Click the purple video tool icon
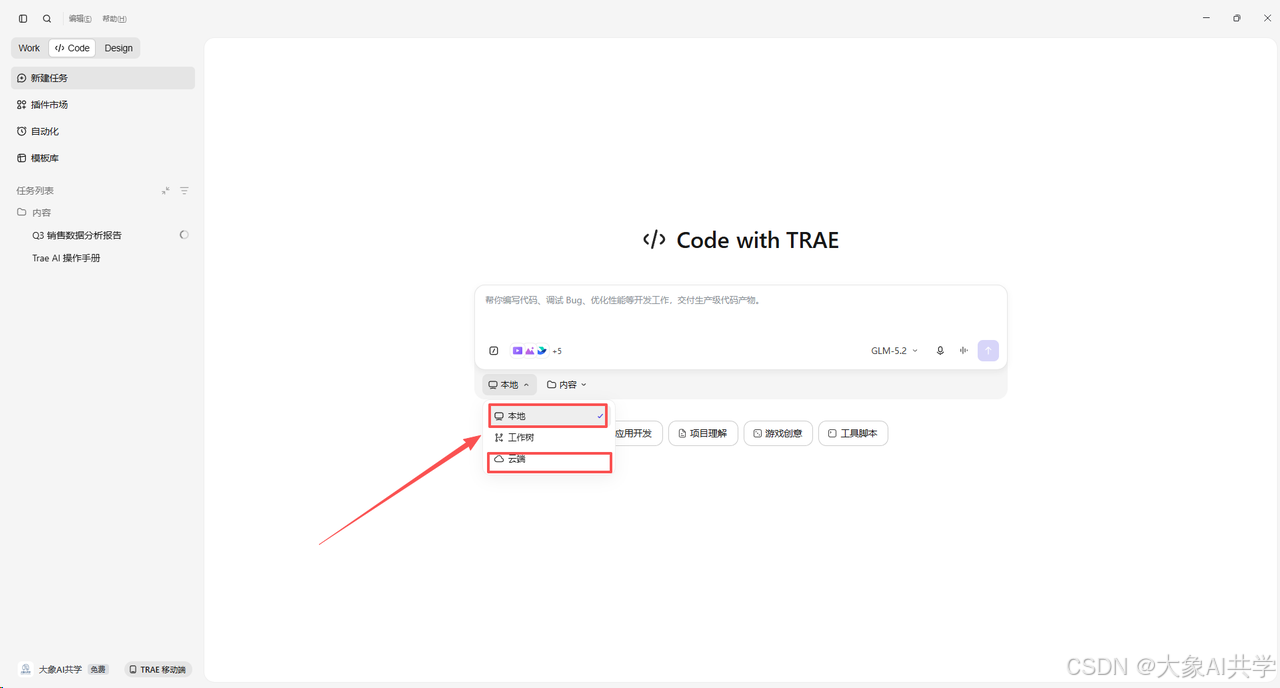The width and height of the screenshot is (1280, 688). [518, 351]
